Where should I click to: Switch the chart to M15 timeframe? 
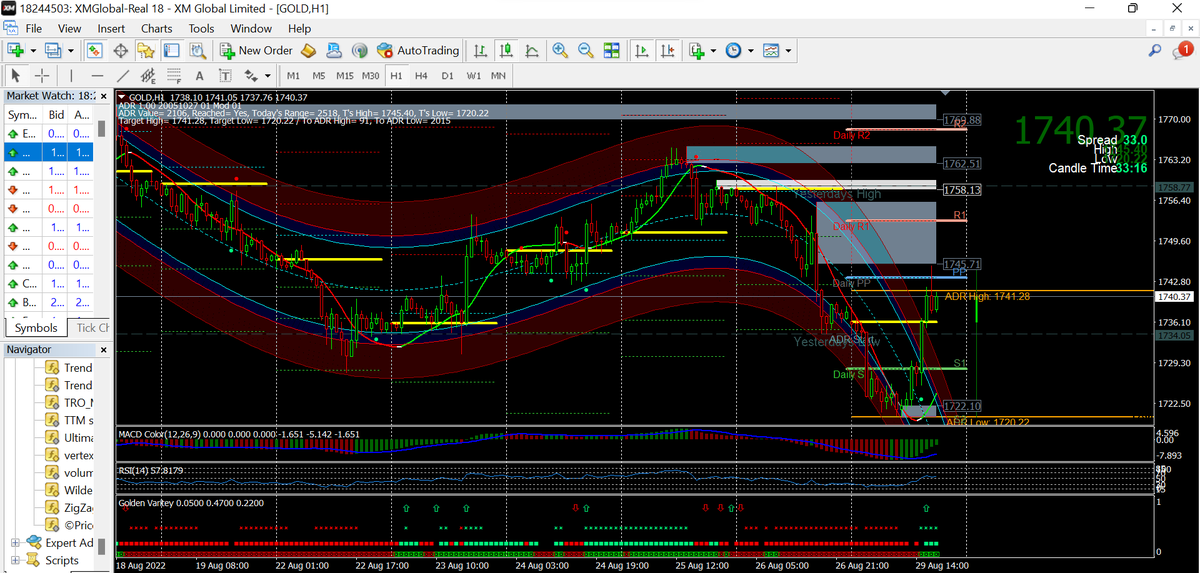coord(345,75)
